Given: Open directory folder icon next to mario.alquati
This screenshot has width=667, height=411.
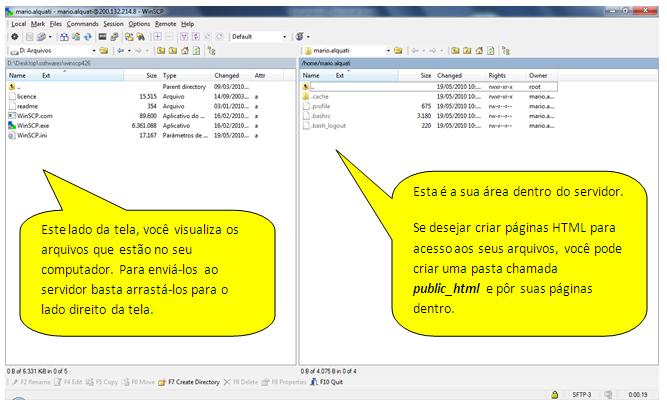Looking at the screenshot, I should 398,51.
